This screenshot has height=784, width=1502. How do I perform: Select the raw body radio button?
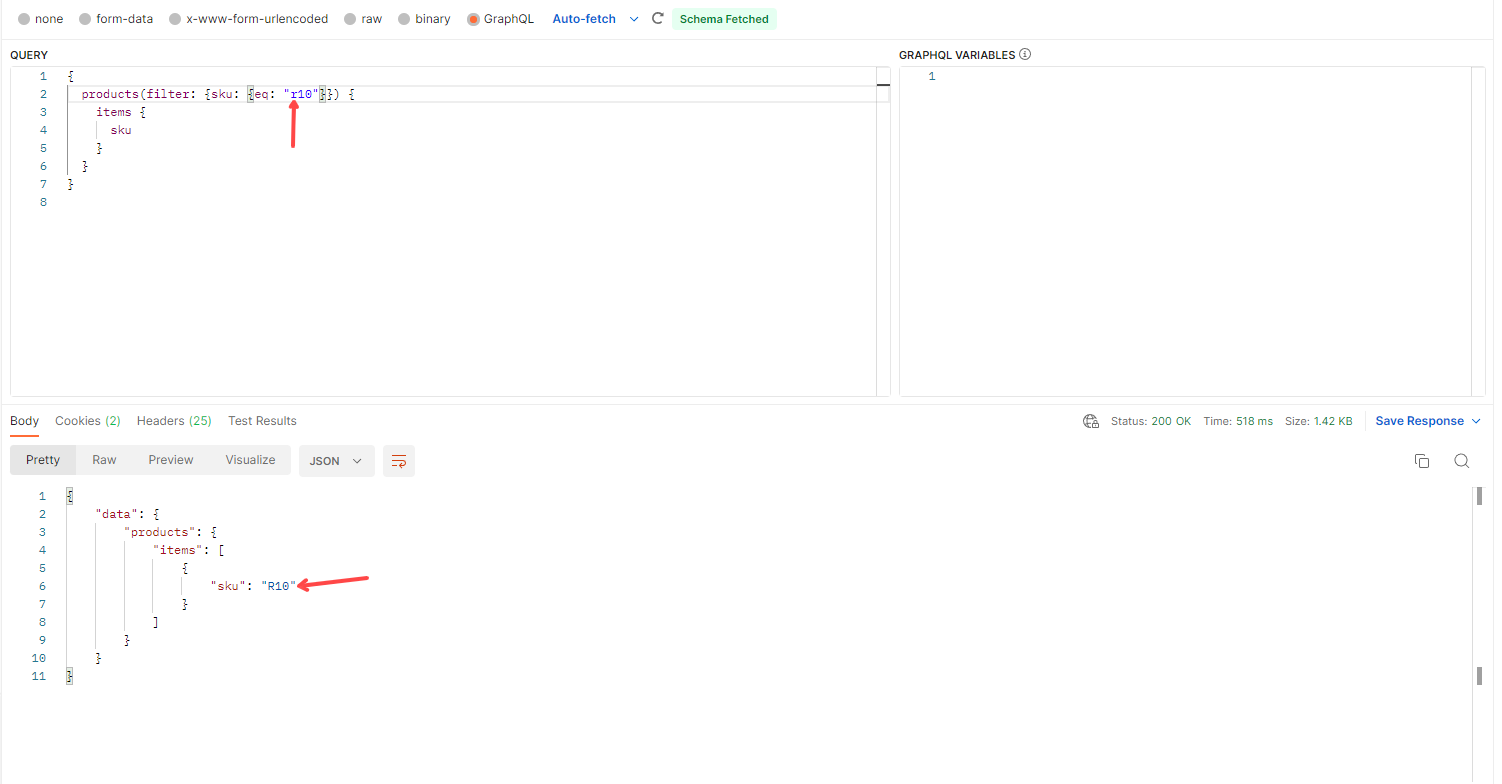tap(350, 19)
